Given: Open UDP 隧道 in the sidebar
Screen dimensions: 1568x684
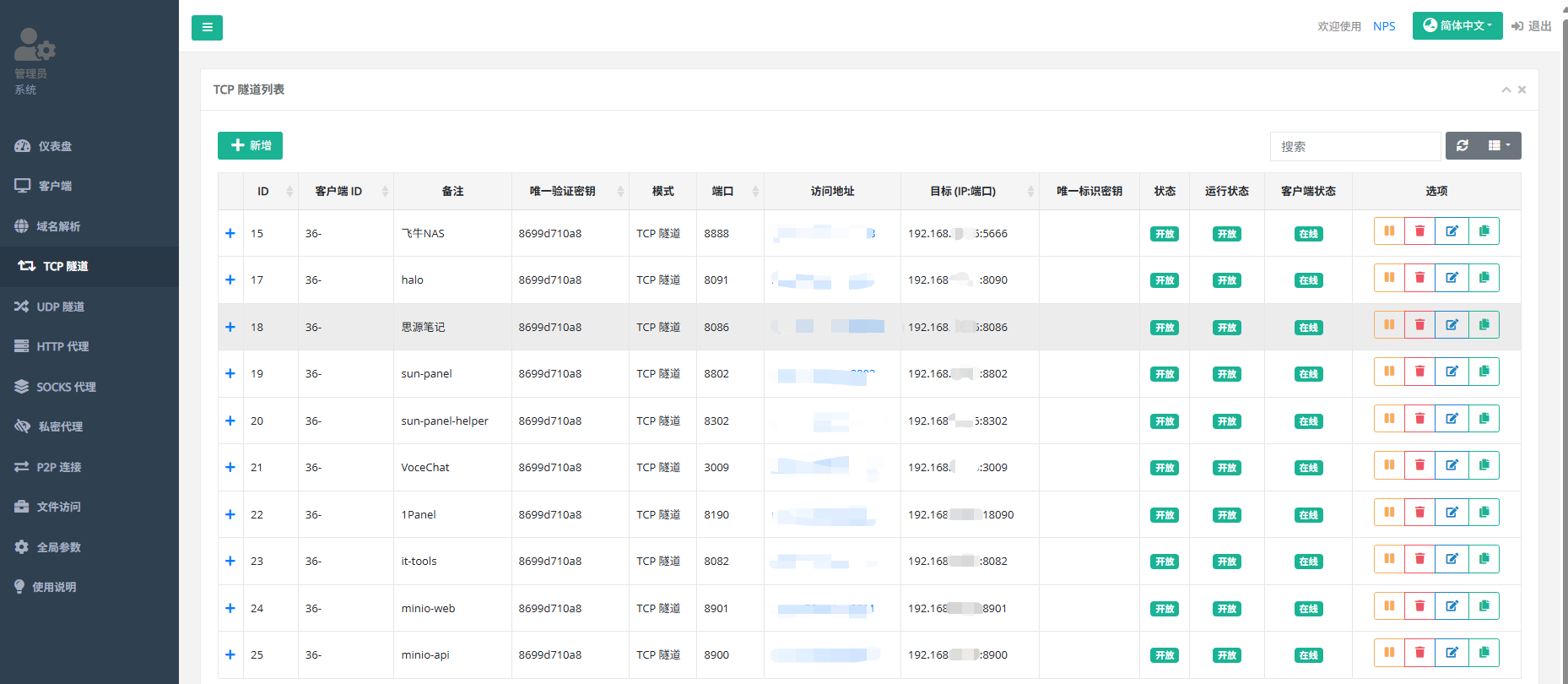Looking at the screenshot, I should [60, 307].
